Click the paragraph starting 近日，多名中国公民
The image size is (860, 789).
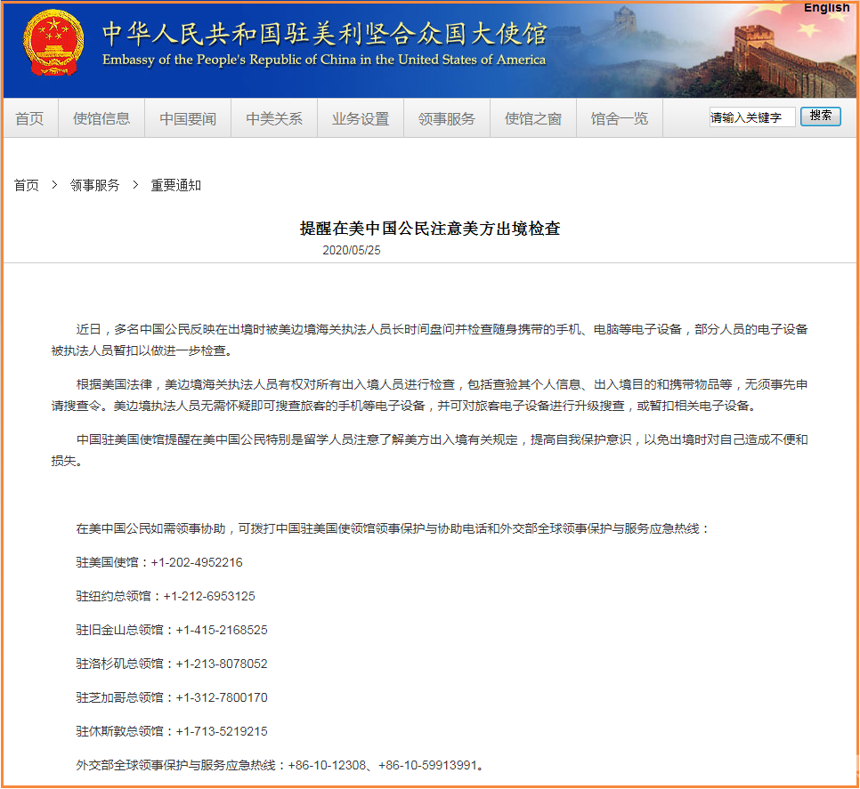(429, 340)
